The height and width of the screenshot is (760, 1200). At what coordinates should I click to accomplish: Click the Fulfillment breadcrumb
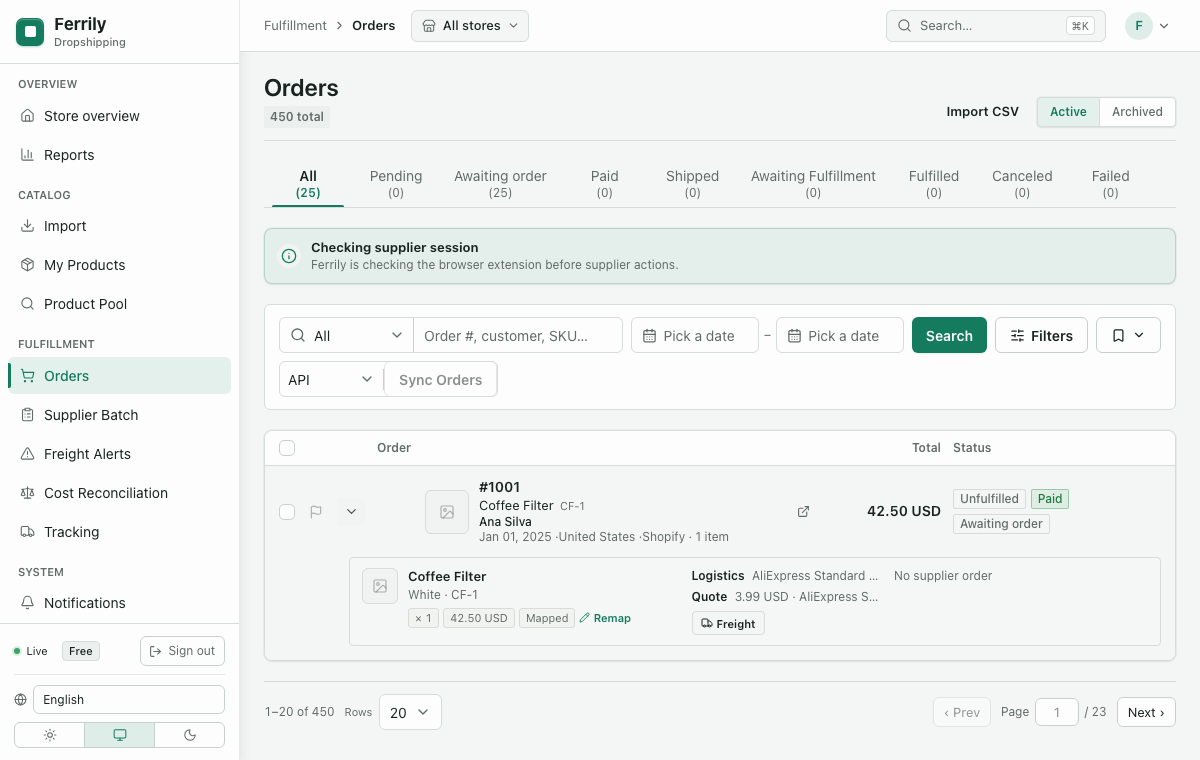[x=295, y=26]
